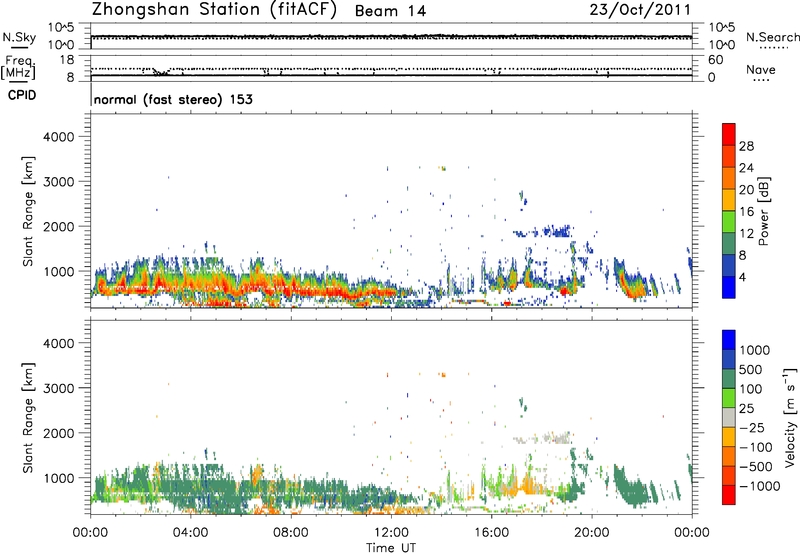Click the 'Nave' legend label
The height and width of the screenshot is (554, 800).
coord(761,70)
